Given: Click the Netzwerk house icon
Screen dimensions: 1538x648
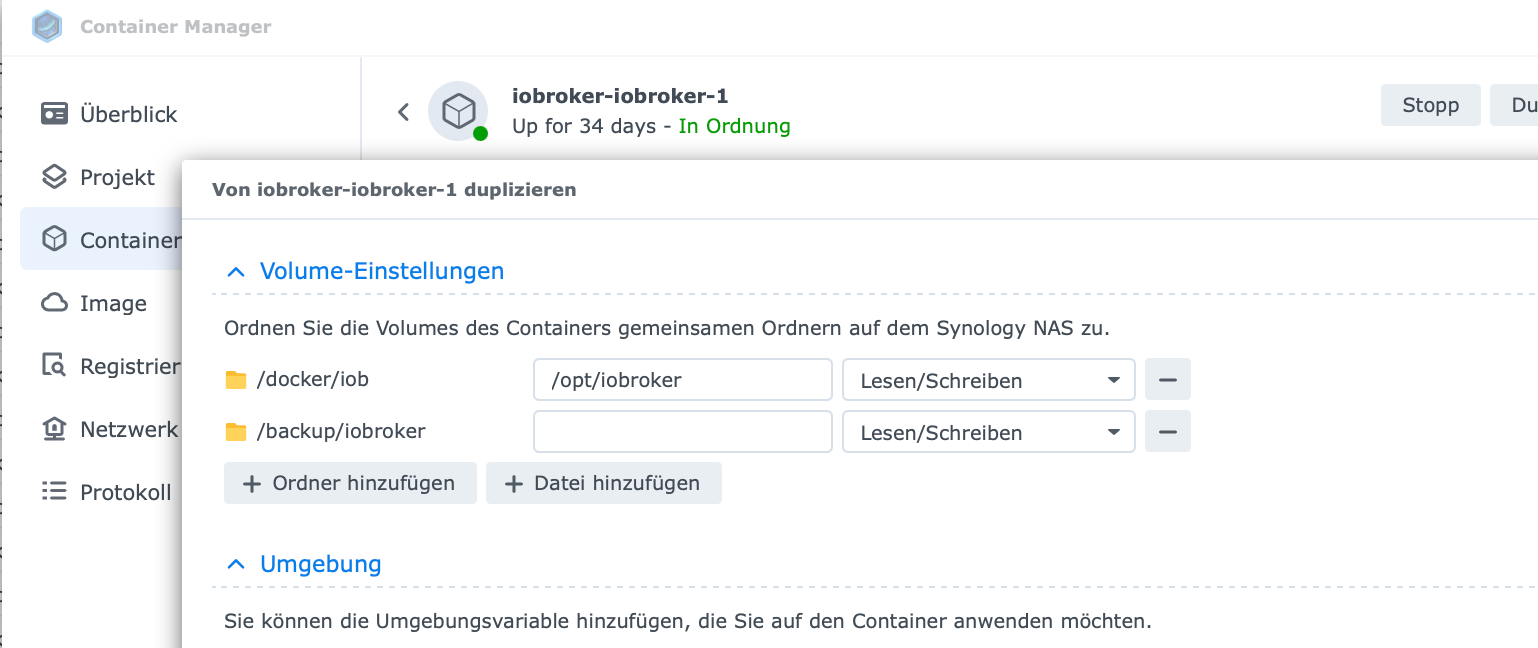Looking at the screenshot, I should tap(54, 429).
